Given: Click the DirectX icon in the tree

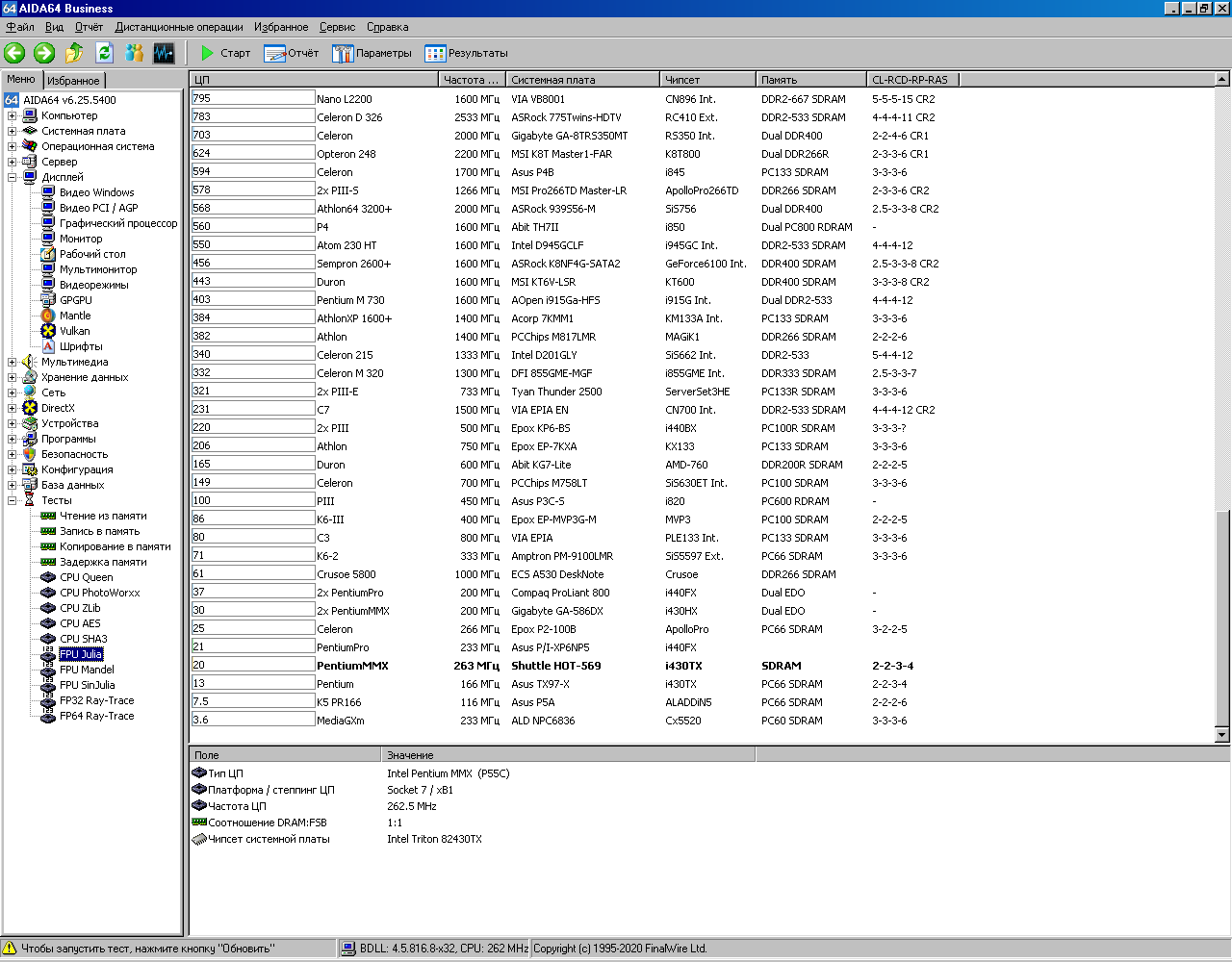Looking at the screenshot, I should (30, 408).
